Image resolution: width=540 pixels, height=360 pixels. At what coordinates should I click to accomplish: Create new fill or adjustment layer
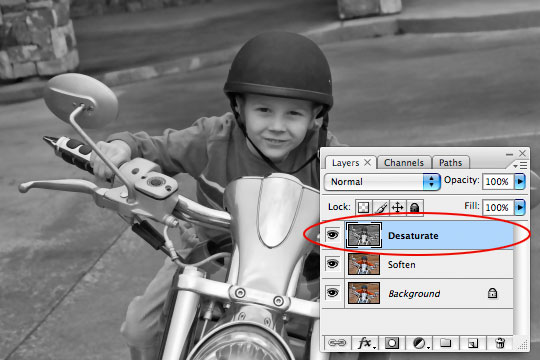click(420, 343)
